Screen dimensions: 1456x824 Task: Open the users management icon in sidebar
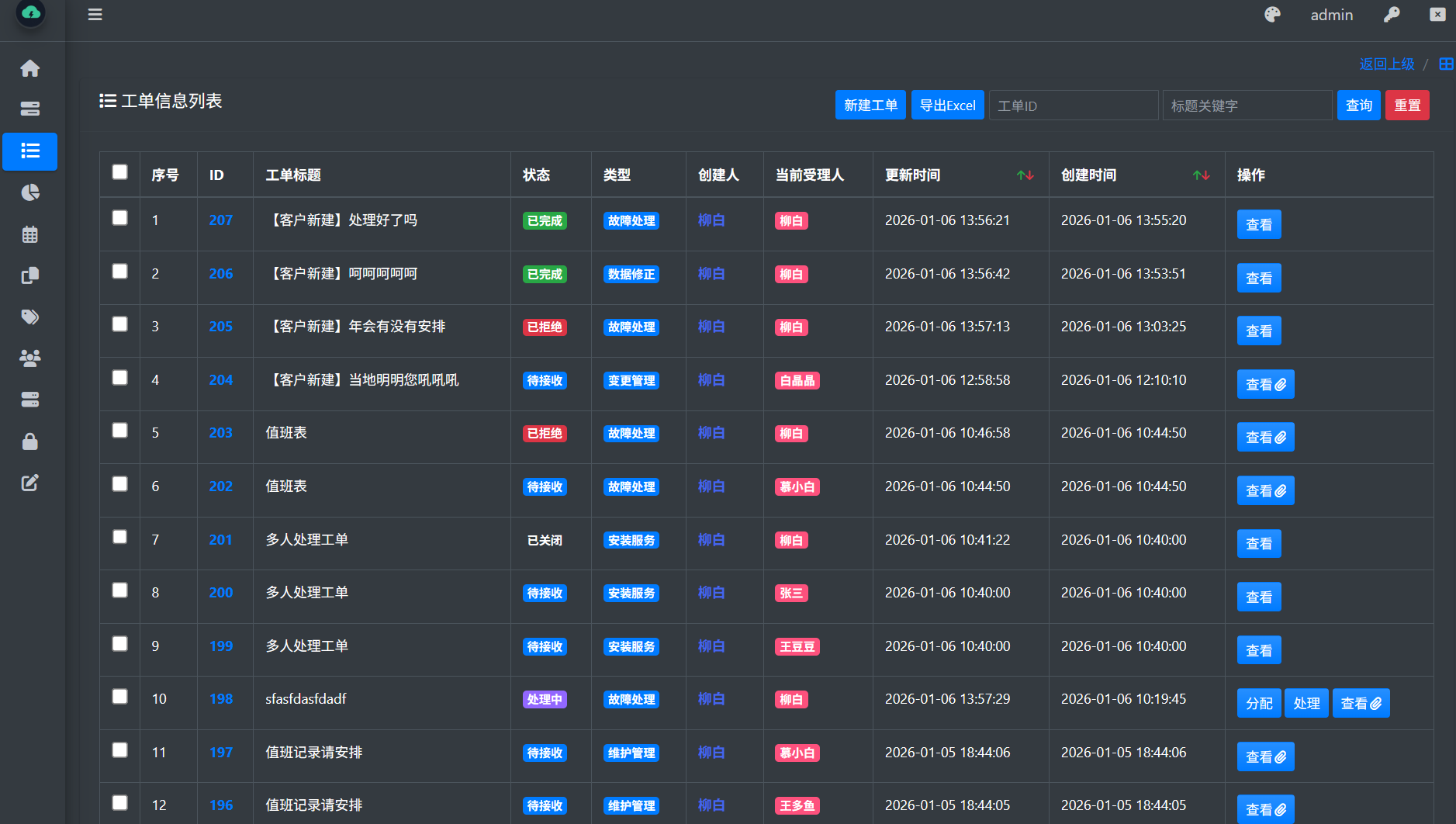coord(30,358)
